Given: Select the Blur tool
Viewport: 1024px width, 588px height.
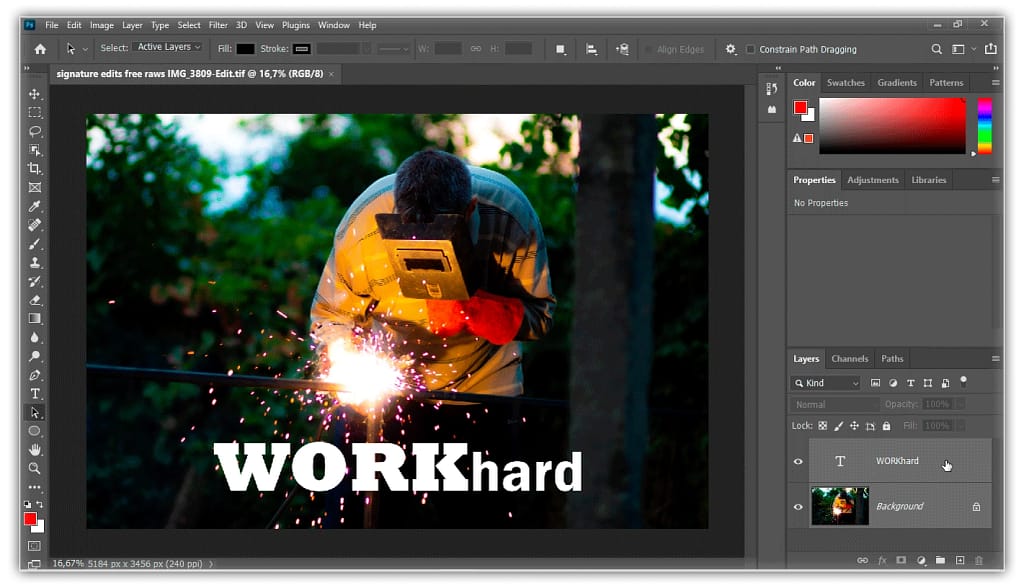Looking at the screenshot, I should (35, 338).
